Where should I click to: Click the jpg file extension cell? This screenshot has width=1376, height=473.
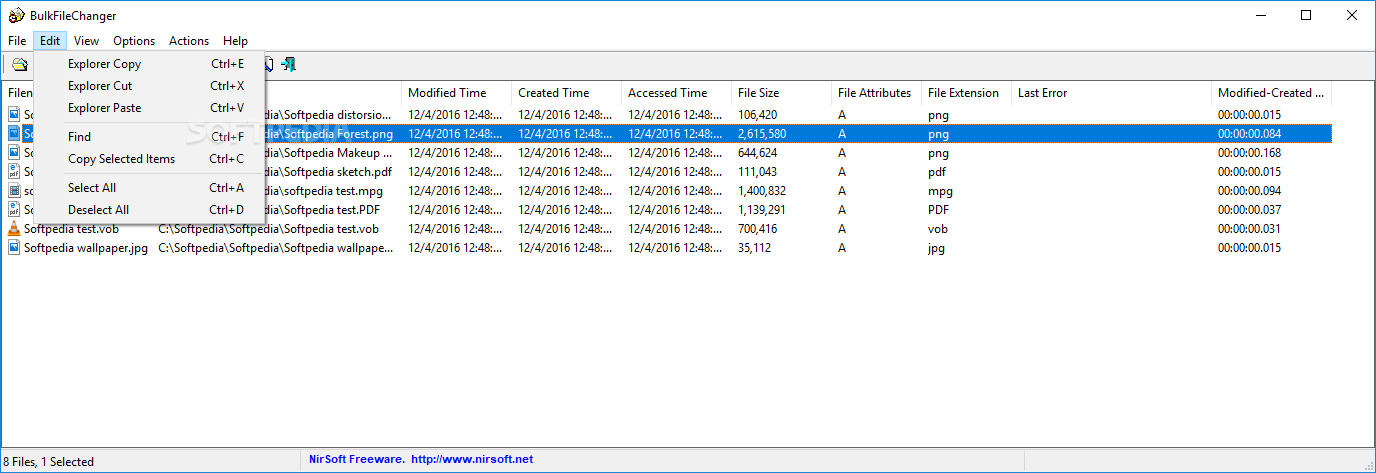(936, 248)
